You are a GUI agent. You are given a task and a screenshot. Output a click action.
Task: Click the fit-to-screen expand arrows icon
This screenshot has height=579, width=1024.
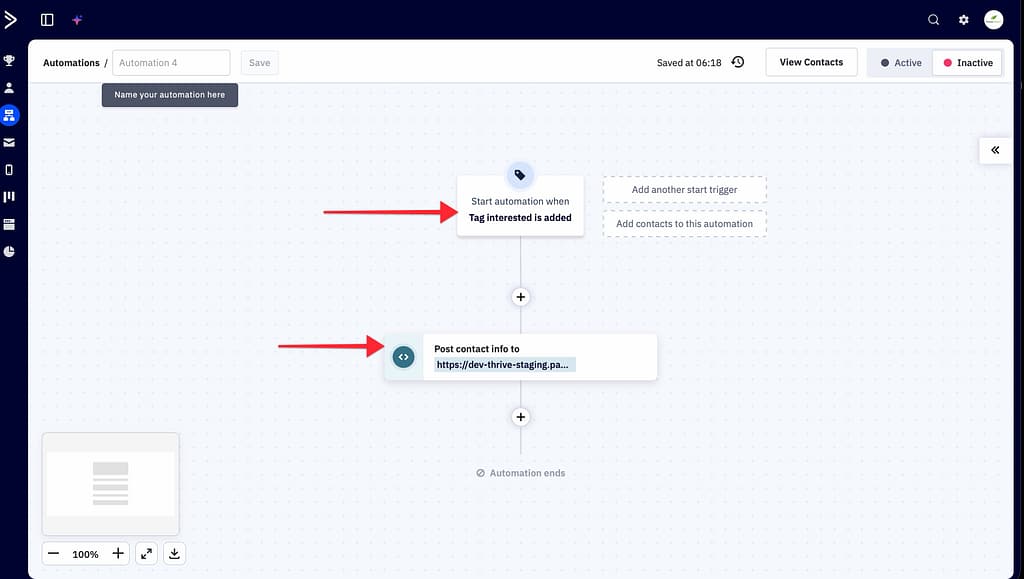pos(146,553)
